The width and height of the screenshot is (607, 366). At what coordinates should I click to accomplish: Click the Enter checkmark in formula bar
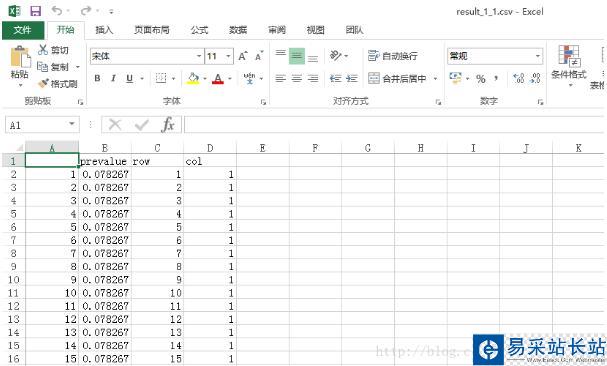pos(142,125)
